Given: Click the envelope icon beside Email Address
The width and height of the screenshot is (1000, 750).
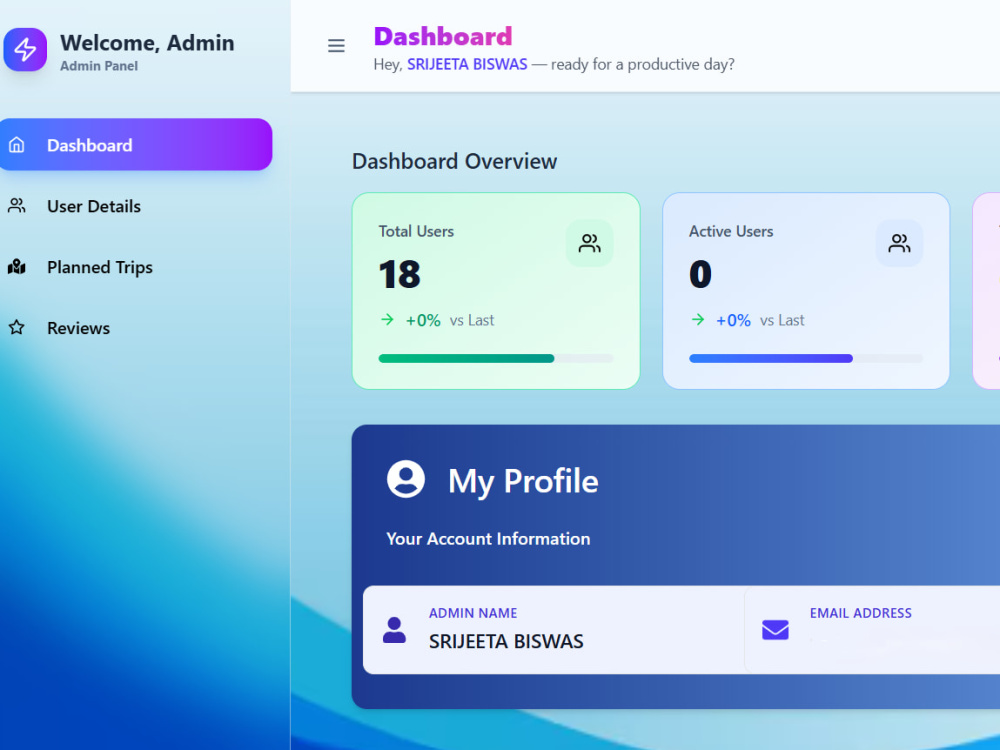Looking at the screenshot, I should point(776,630).
